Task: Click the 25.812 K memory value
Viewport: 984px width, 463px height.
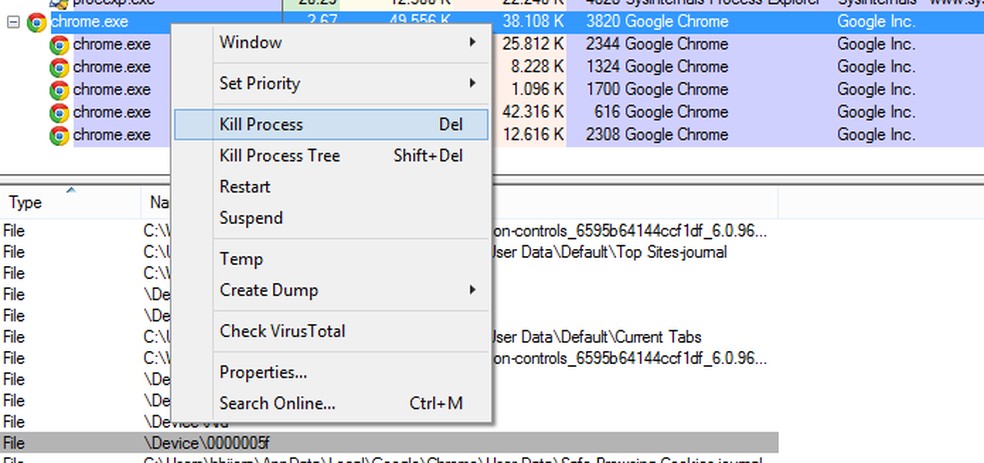Action: tap(533, 45)
